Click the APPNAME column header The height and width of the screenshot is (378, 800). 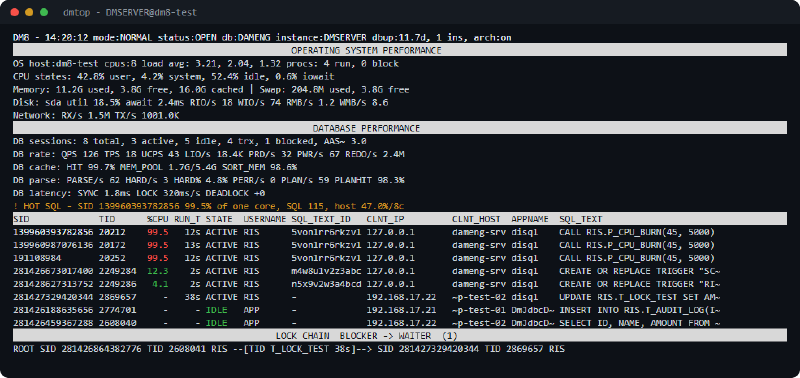pos(530,219)
